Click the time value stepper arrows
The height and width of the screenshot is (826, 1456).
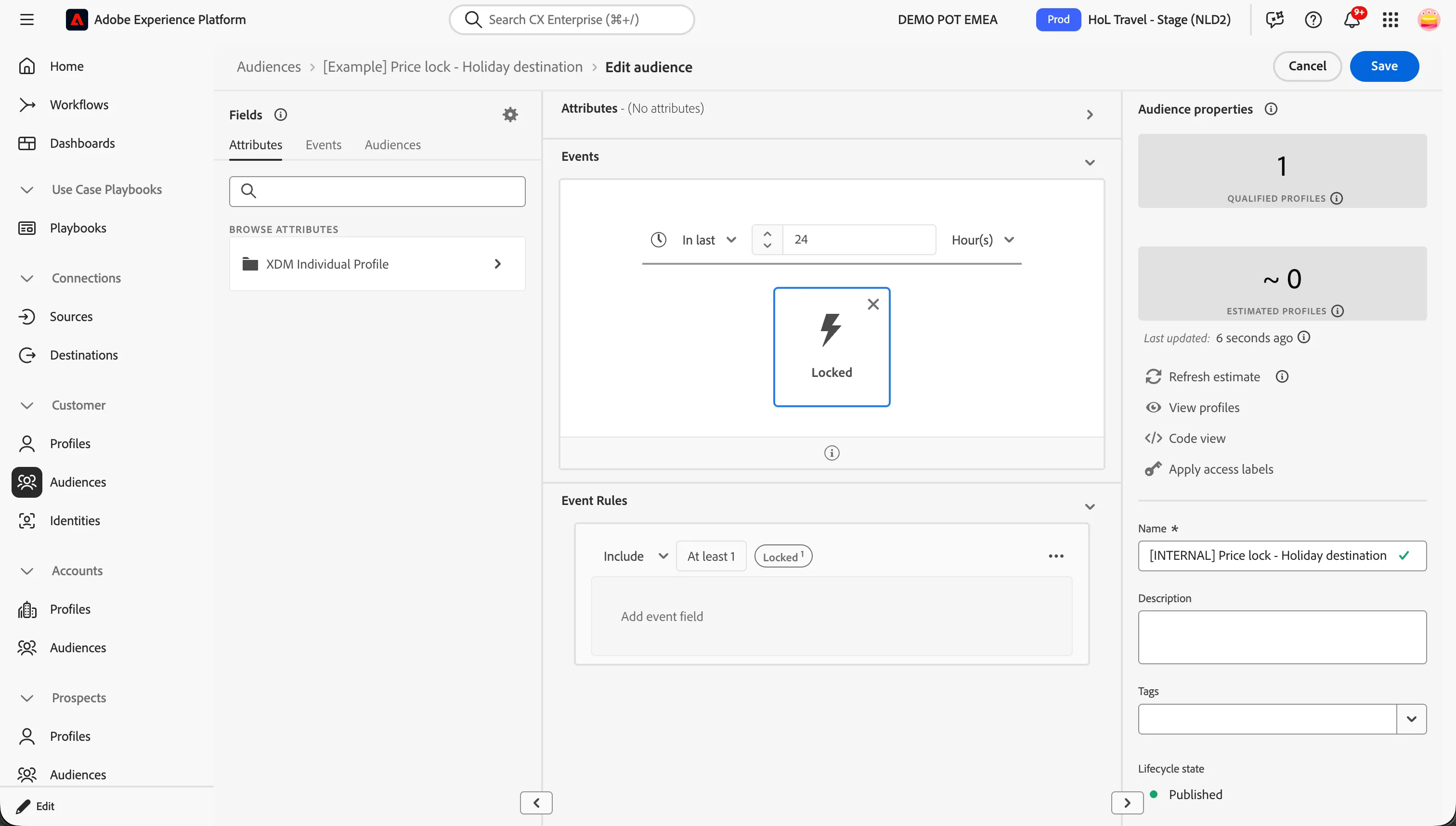[x=767, y=239]
